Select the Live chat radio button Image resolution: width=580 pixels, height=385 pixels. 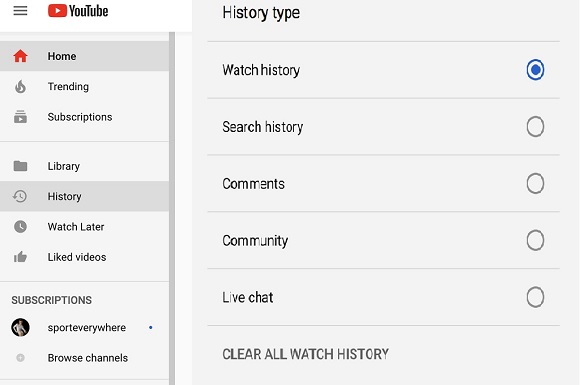(535, 297)
